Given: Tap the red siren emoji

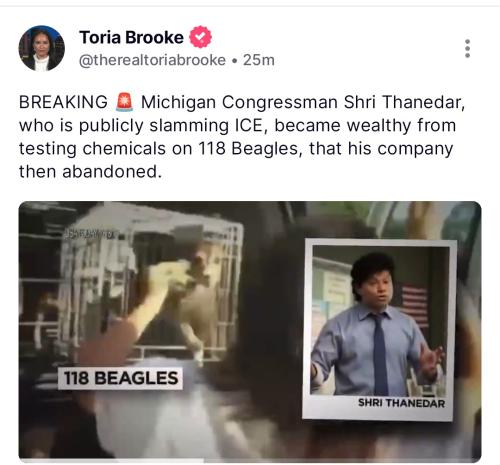Looking at the screenshot, I should (x=124, y=102).
